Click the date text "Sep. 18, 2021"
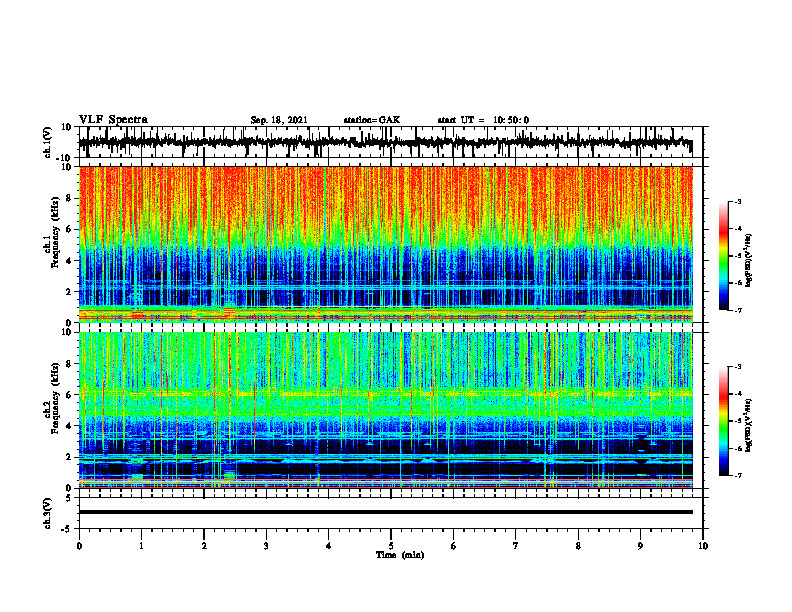792x612 pixels. pyautogui.click(x=279, y=120)
